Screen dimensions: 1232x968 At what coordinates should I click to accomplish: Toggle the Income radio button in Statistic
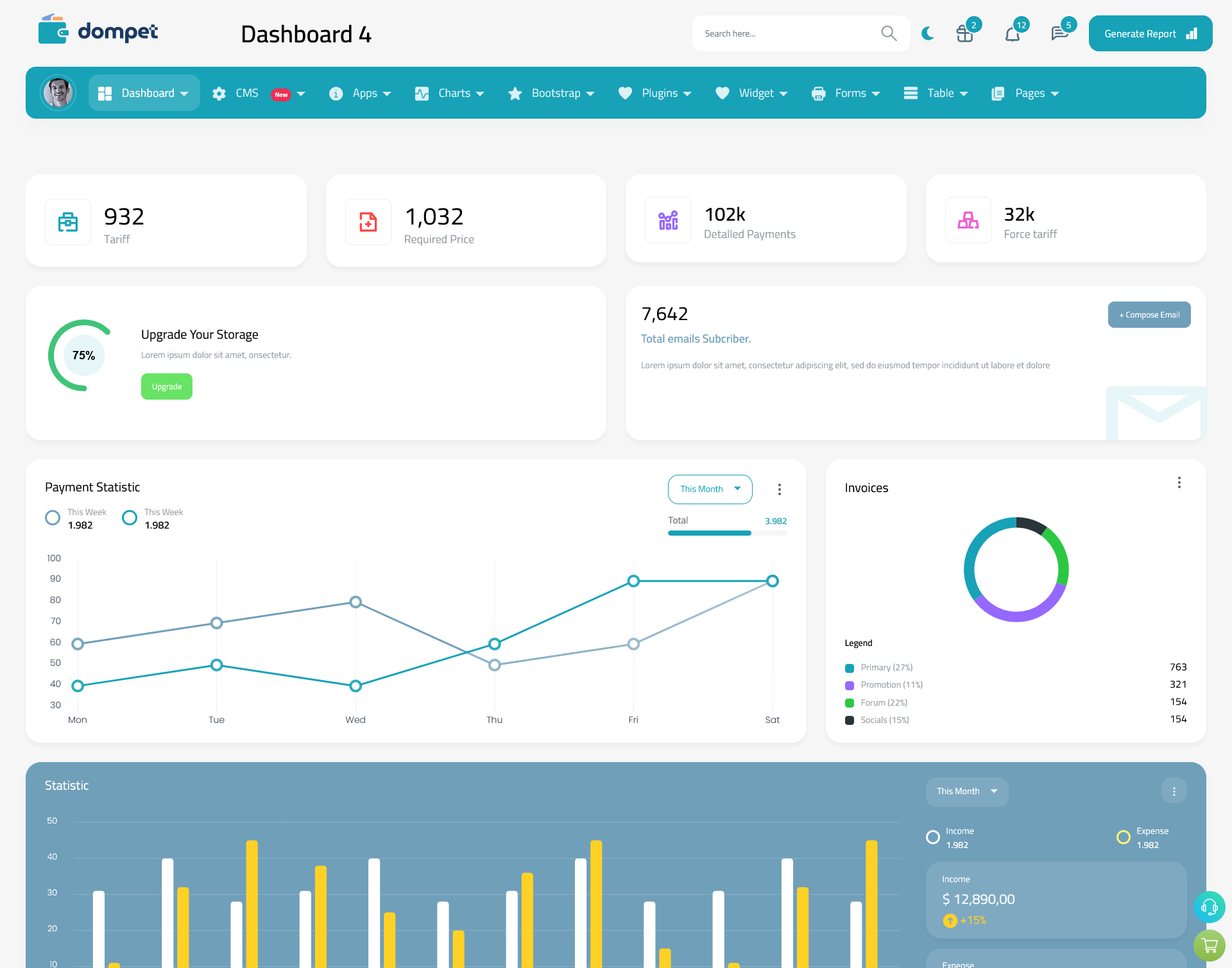point(932,835)
